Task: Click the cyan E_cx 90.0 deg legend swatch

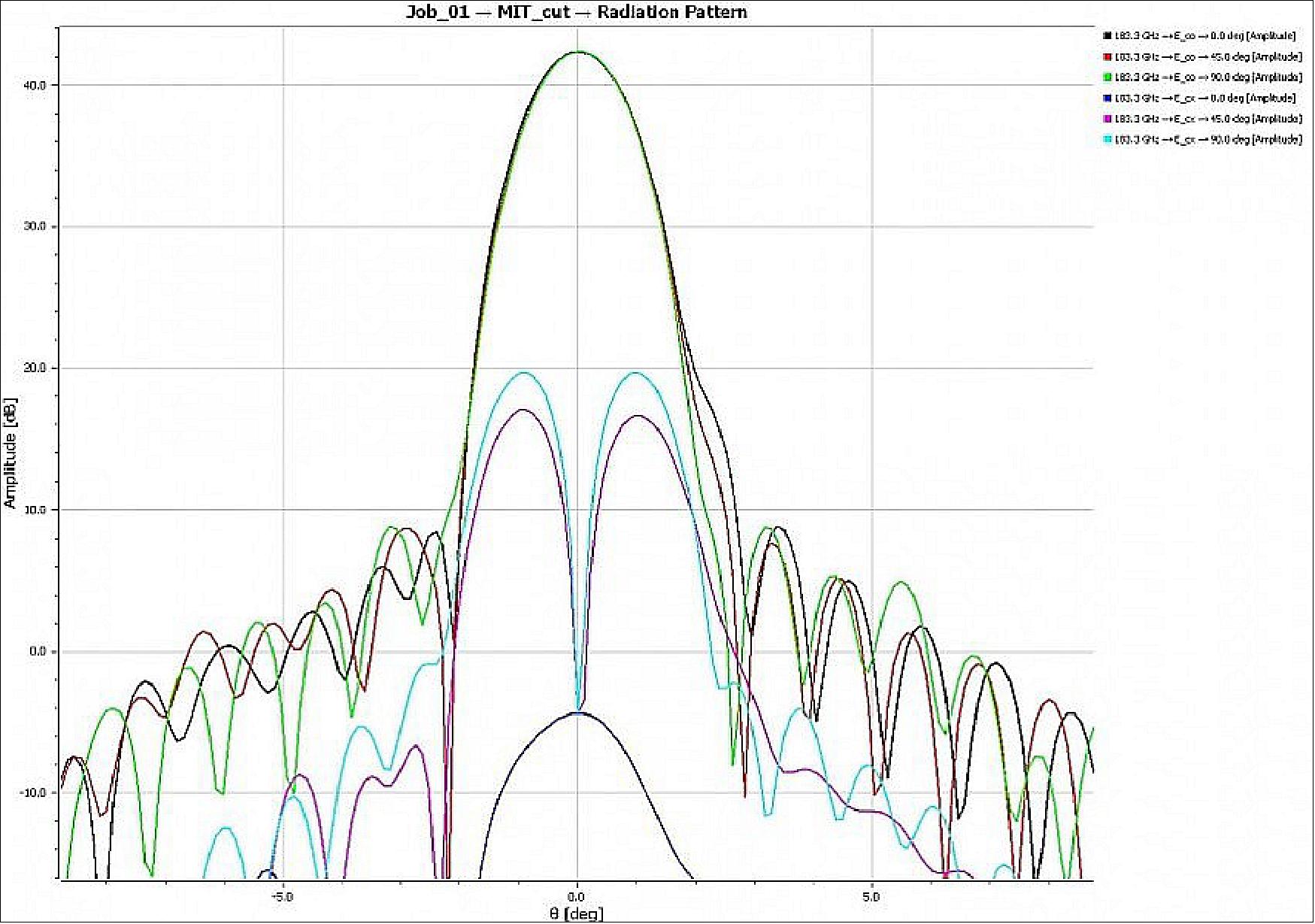Action: click(1107, 140)
